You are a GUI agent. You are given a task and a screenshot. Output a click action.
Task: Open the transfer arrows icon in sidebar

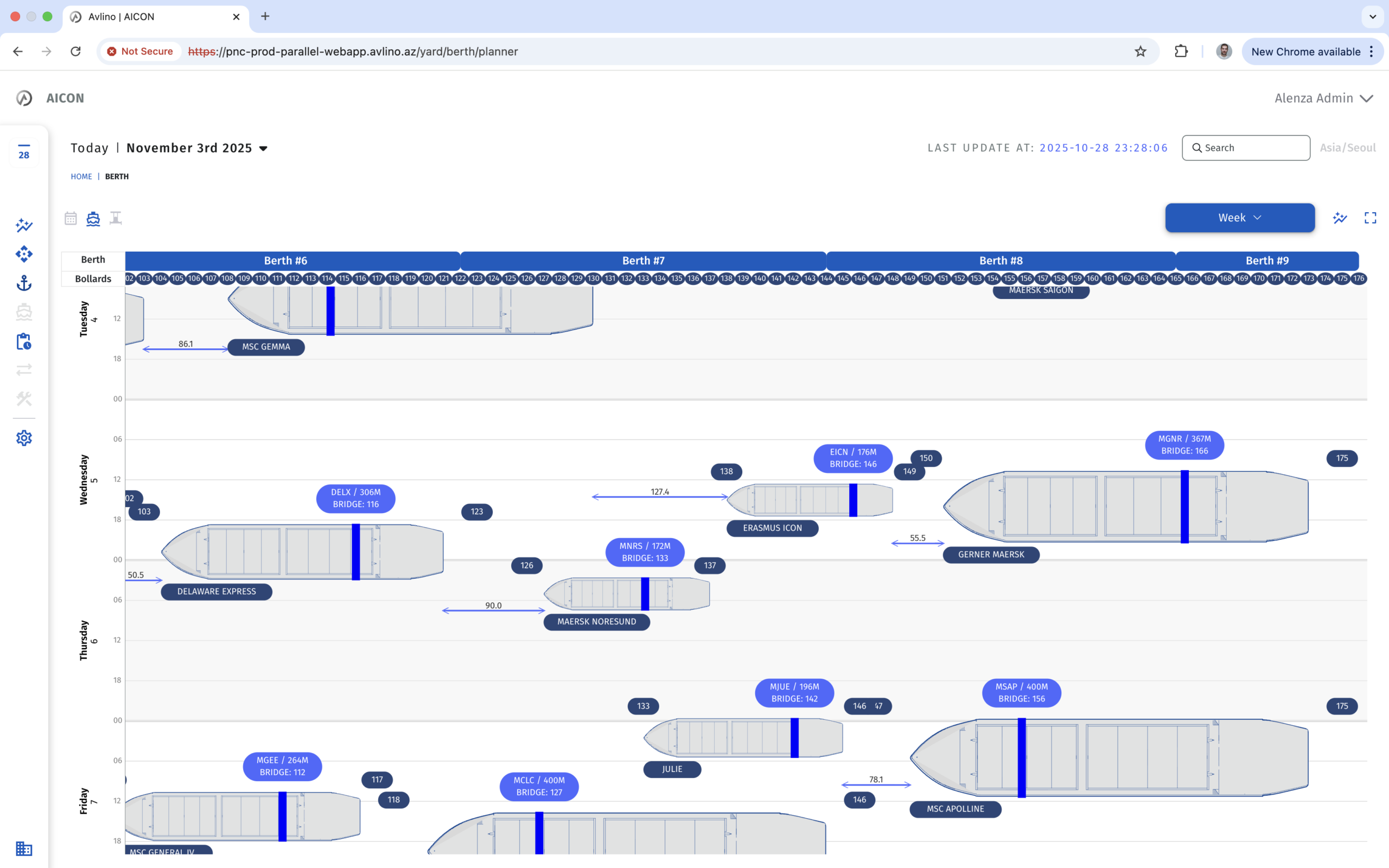coord(23,369)
